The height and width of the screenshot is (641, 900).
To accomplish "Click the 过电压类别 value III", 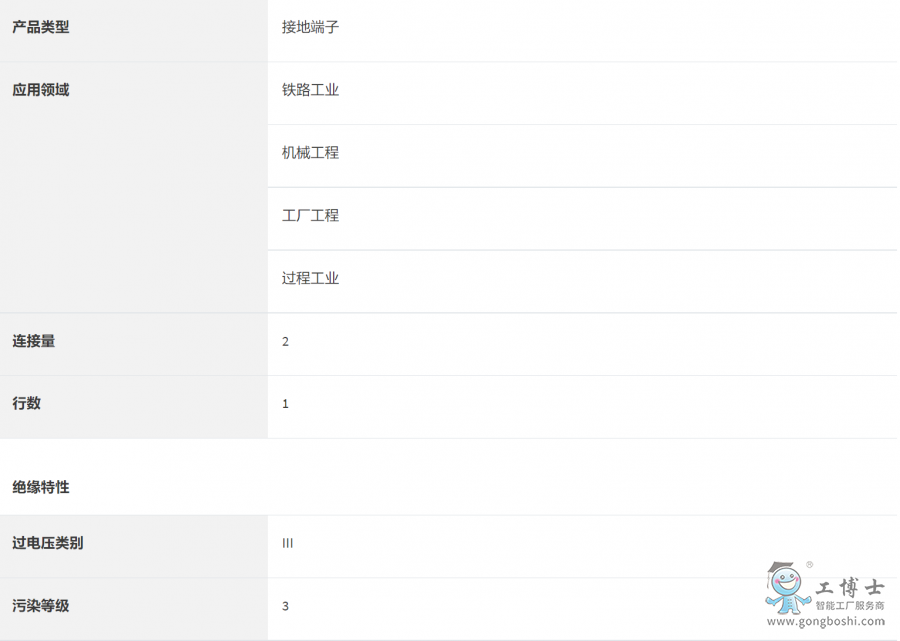I will pyautogui.click(x=288, y=544).
